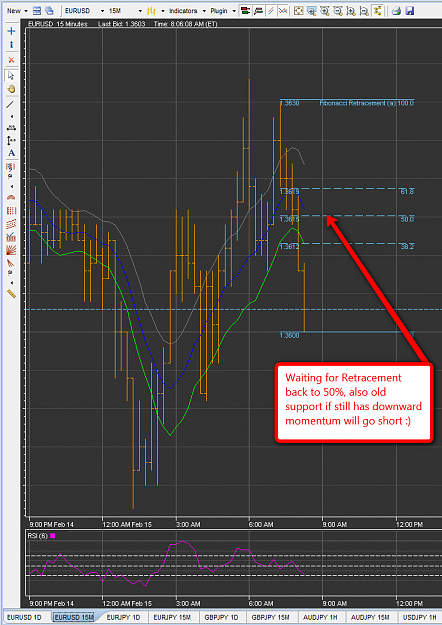Click the 1.3600 Fibonacci price label
The width and height of the screenshot is (442, 625).
[x=290, y=336]
